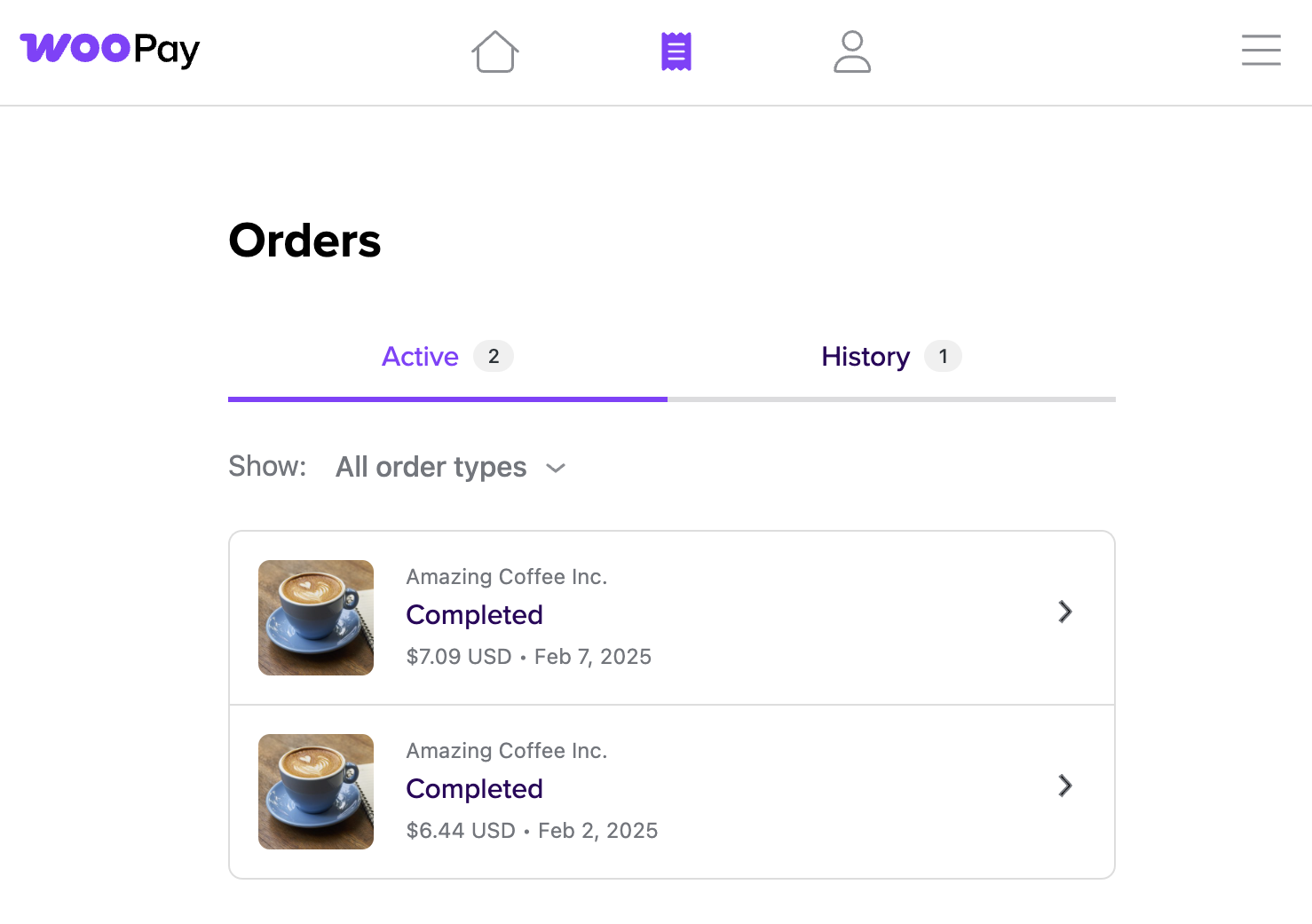The height and width of the screenshot is (924, 1312).
Task: Switch to the History tab
Action: pyautogui.click(x=865, y=356)
